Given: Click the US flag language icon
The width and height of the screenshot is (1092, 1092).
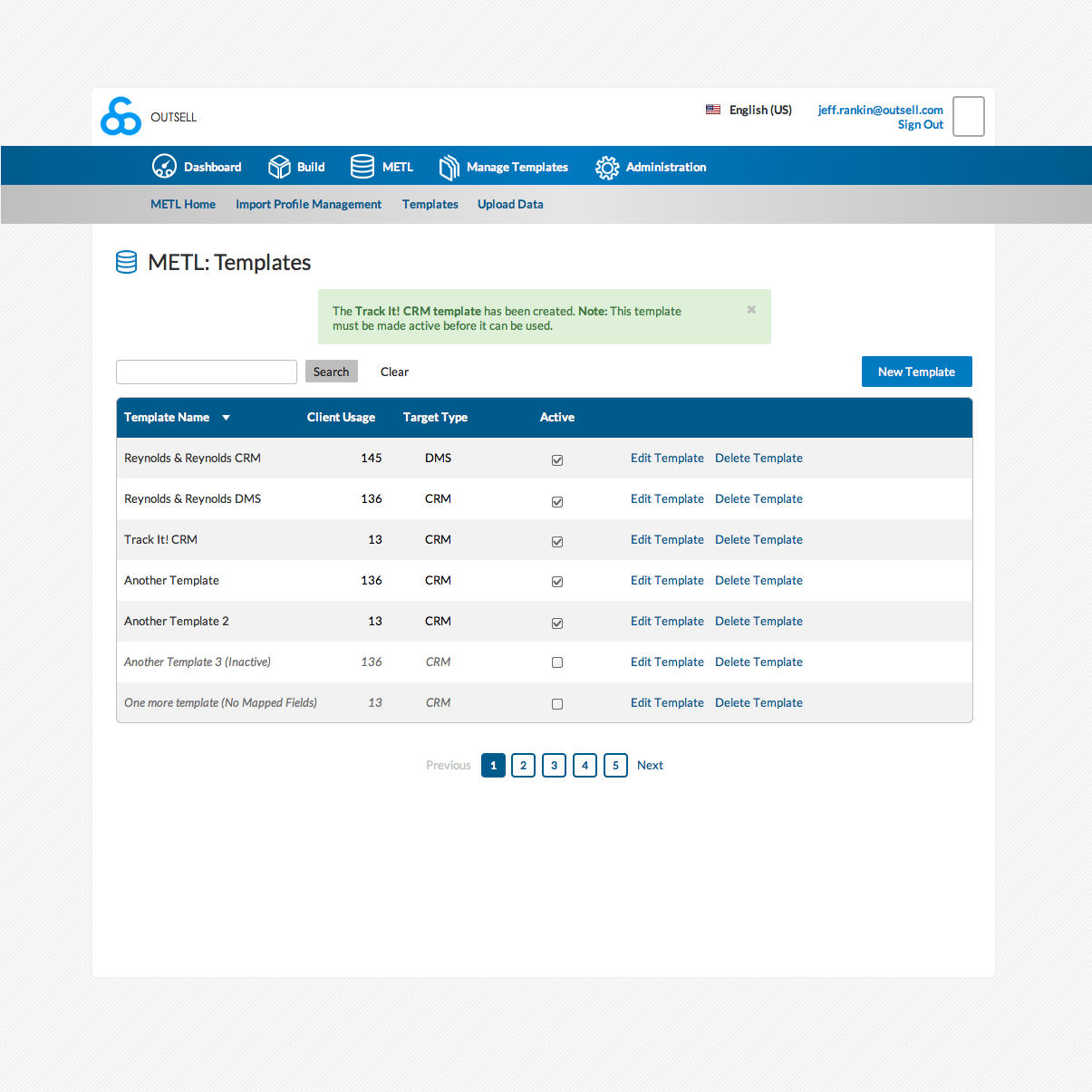Looking at the screenshot, I should pyautogui.click(x=713, y=110).
